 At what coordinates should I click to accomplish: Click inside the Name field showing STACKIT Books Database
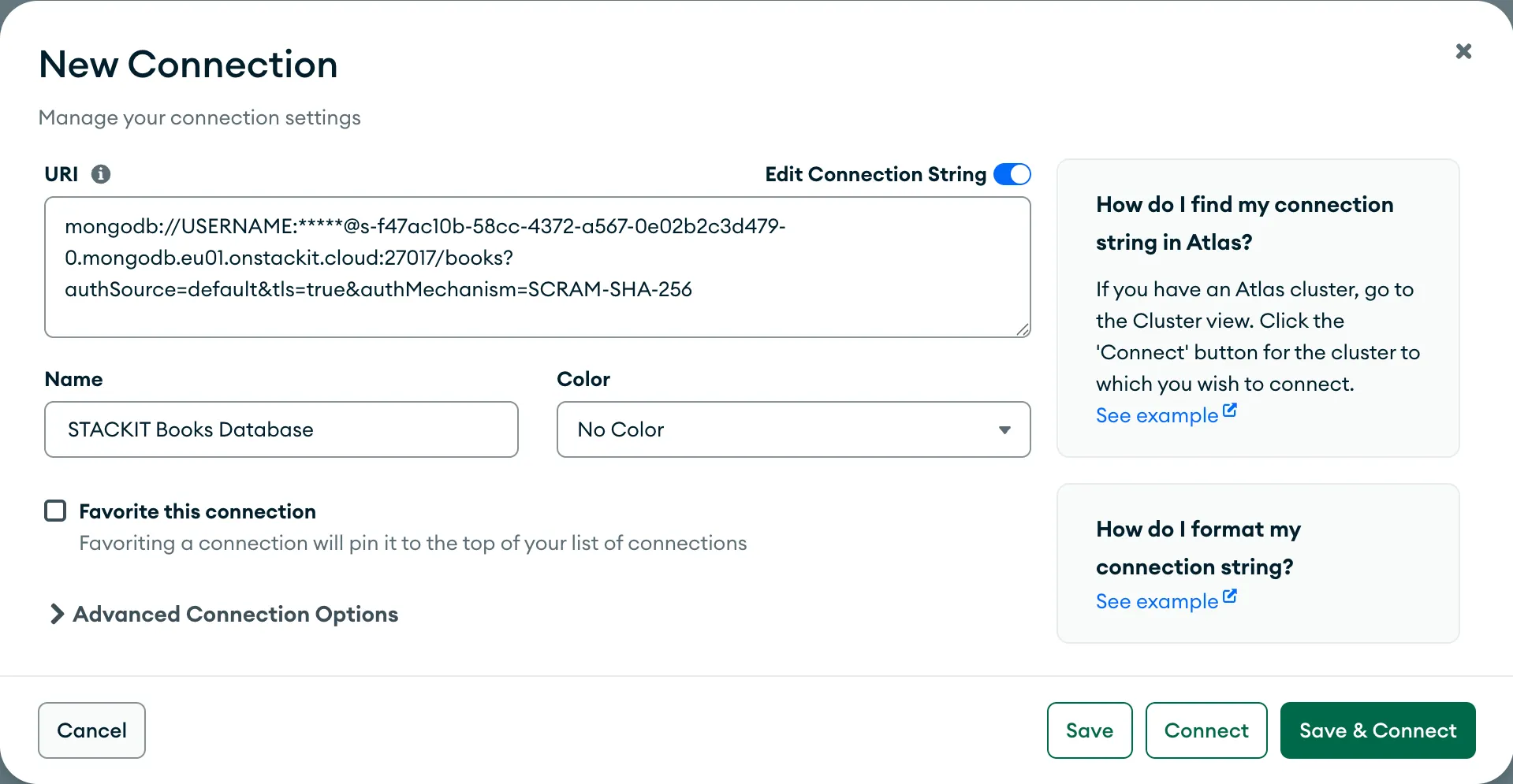[x=281, y=429]
